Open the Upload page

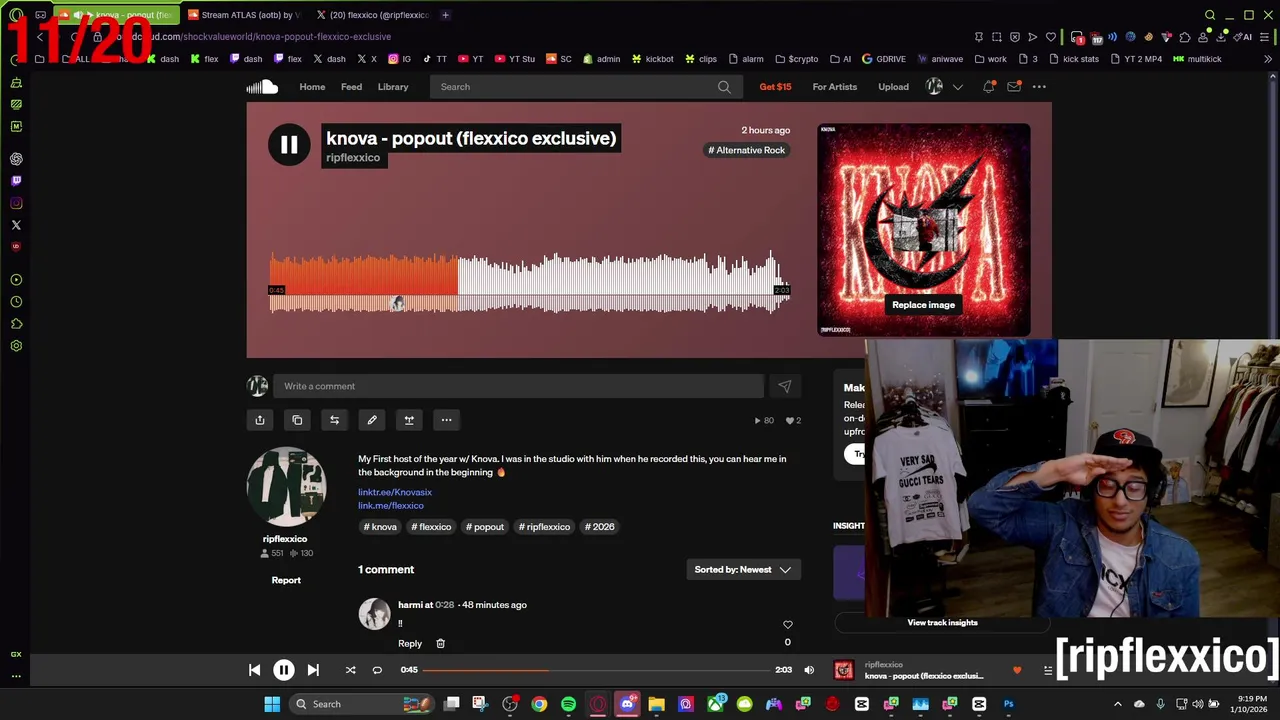point(893,87)
